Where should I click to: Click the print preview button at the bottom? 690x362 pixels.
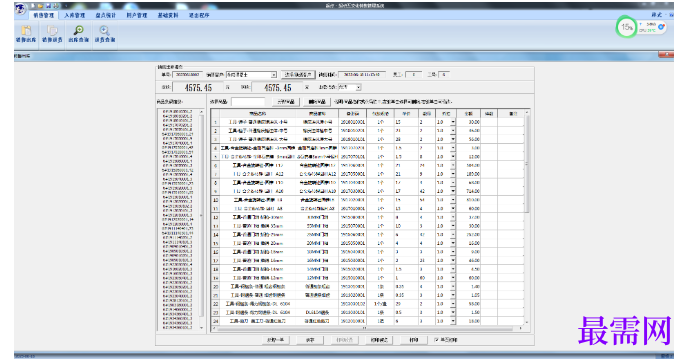click(x=379, y=340)
